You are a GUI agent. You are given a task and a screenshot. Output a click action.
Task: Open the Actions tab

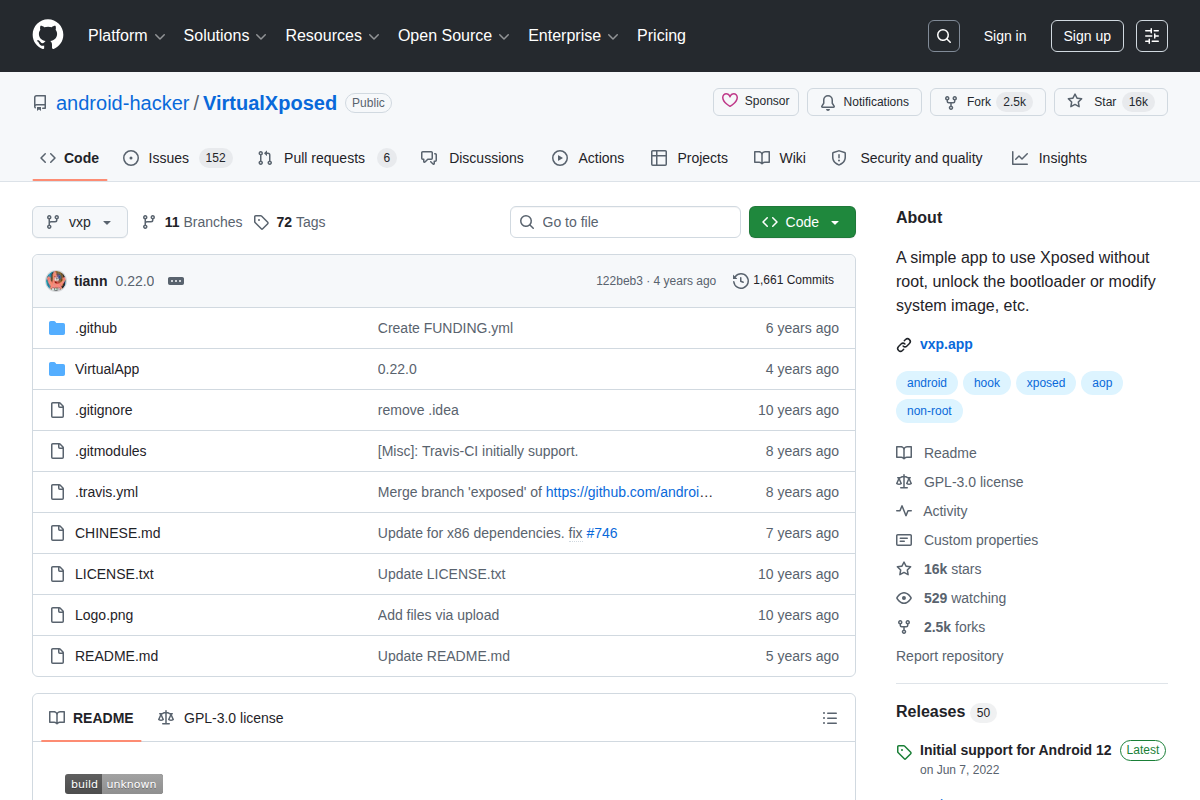click(x=588, y=158)
